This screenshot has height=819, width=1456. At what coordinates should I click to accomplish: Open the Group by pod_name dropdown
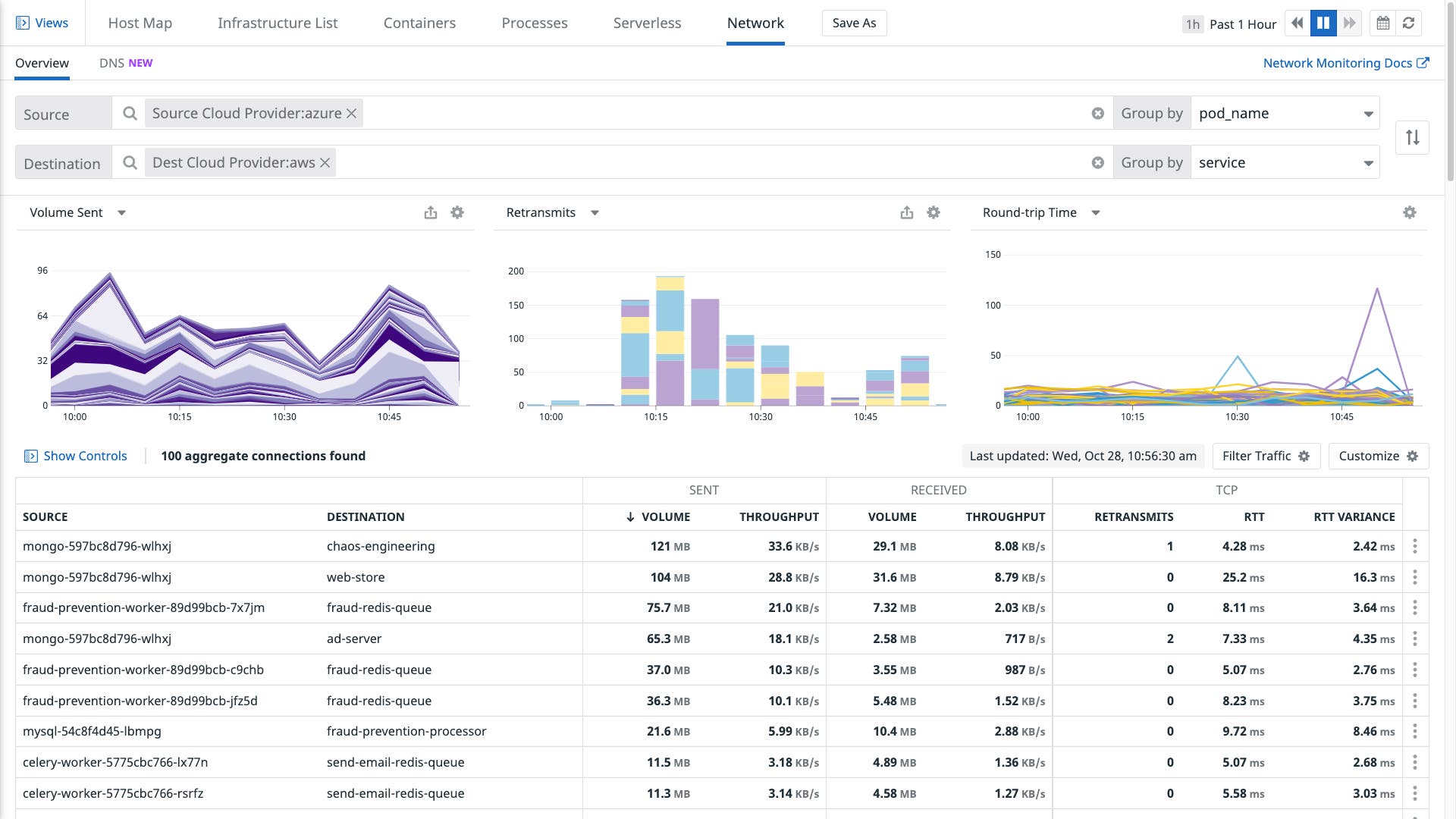pyautogui.click(x=1285, y=113)
